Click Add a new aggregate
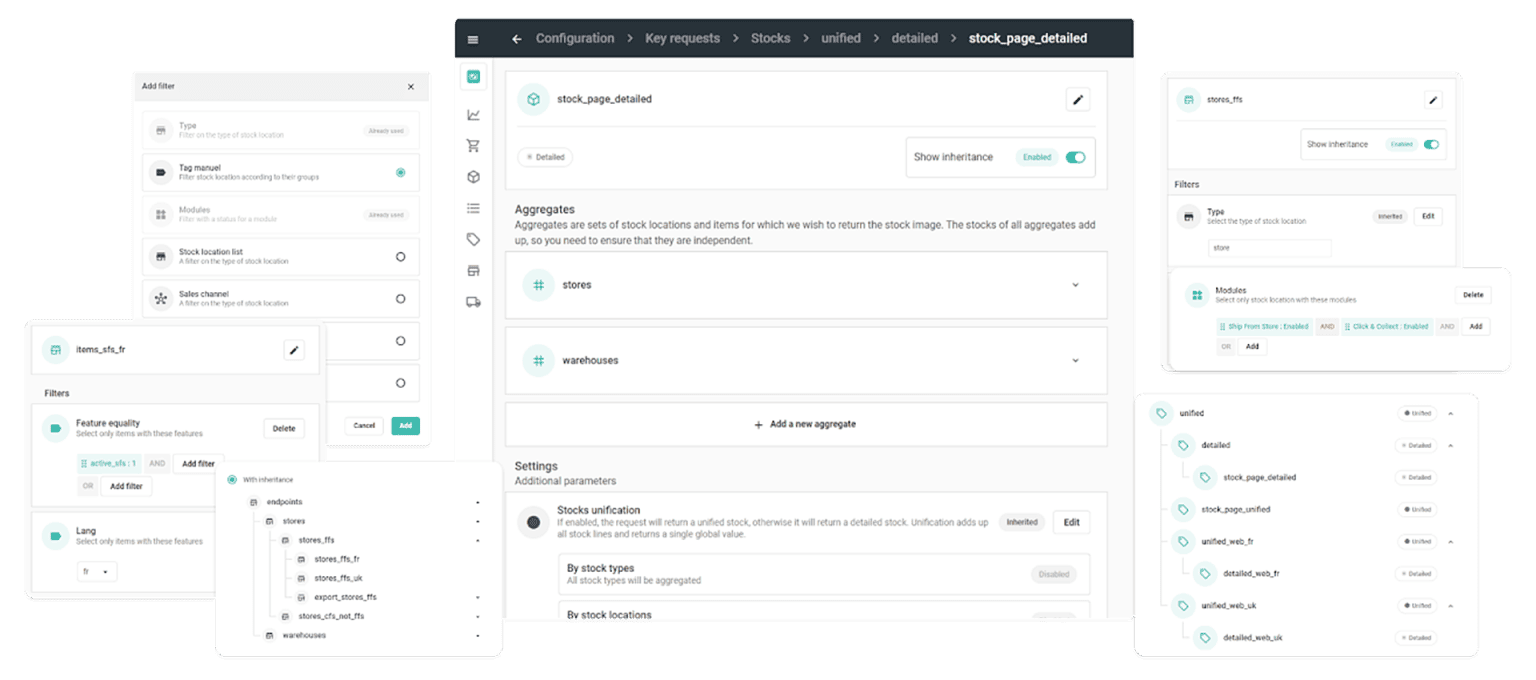Image resolution: width=1536 pixels, height=680 pixels. [805, 424]
